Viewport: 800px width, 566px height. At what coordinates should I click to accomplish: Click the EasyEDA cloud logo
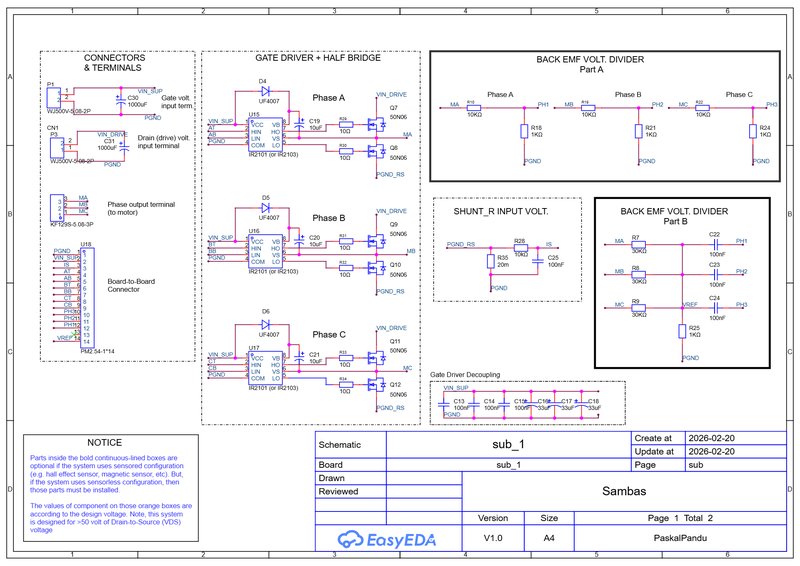coord(351,539)
